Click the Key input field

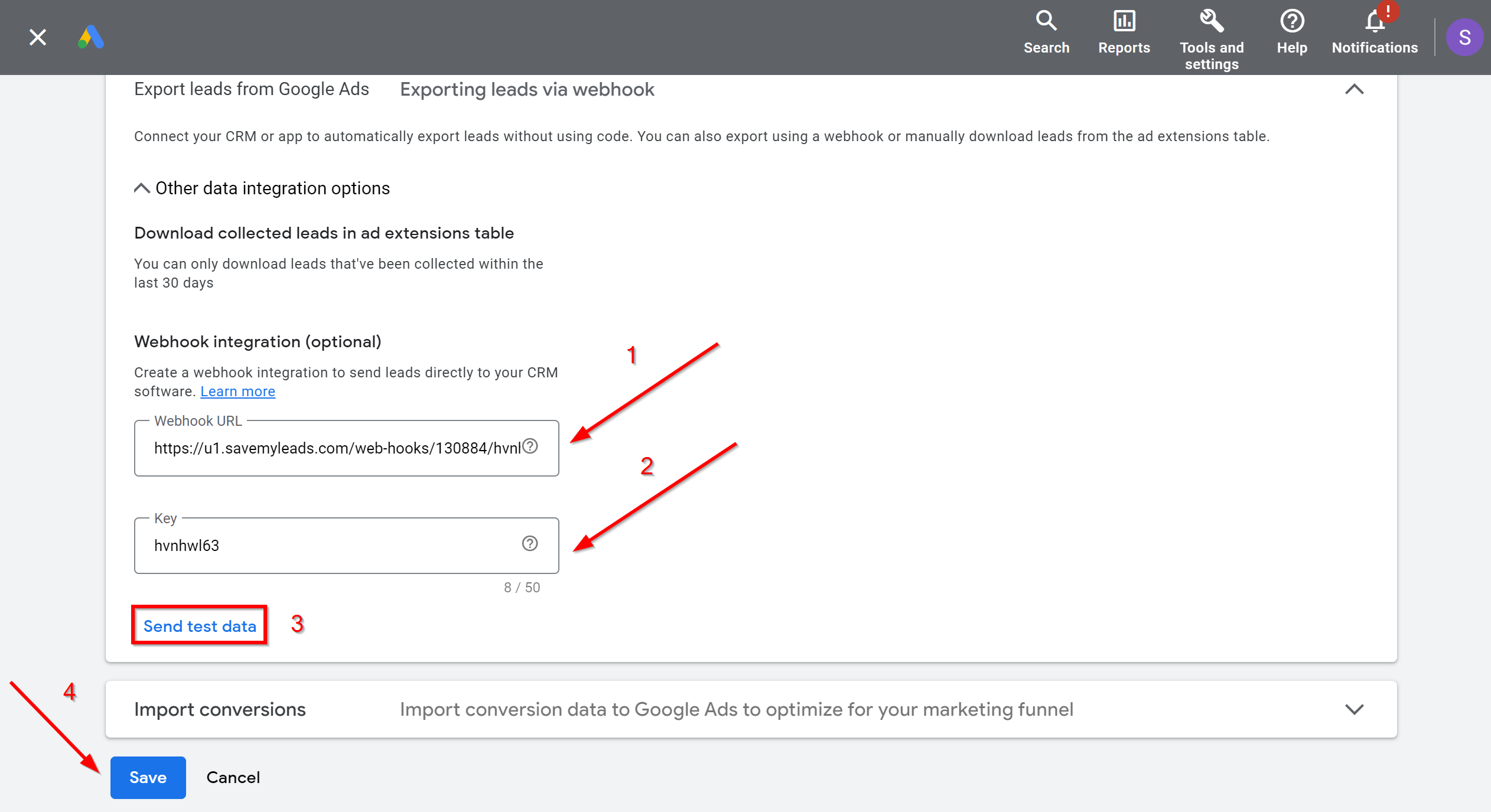[346, 545]
